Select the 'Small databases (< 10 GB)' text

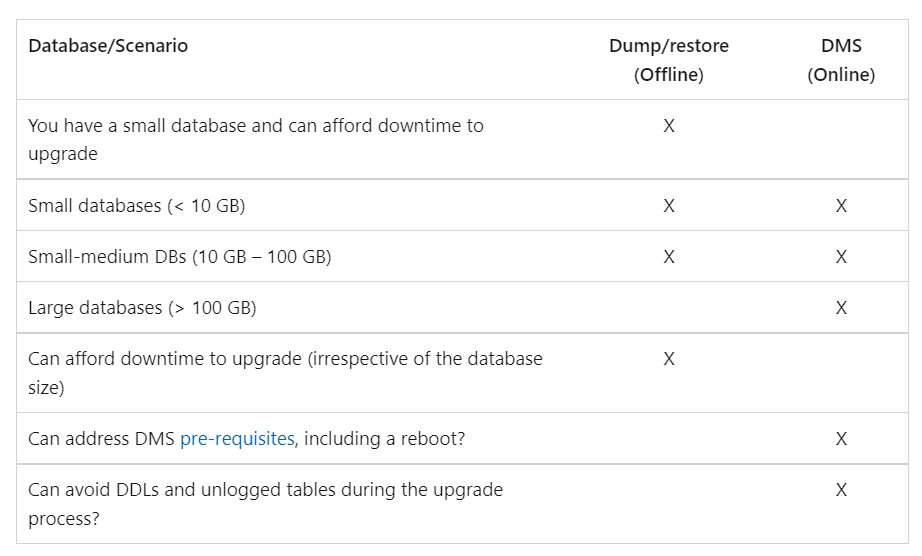point(136,206)
